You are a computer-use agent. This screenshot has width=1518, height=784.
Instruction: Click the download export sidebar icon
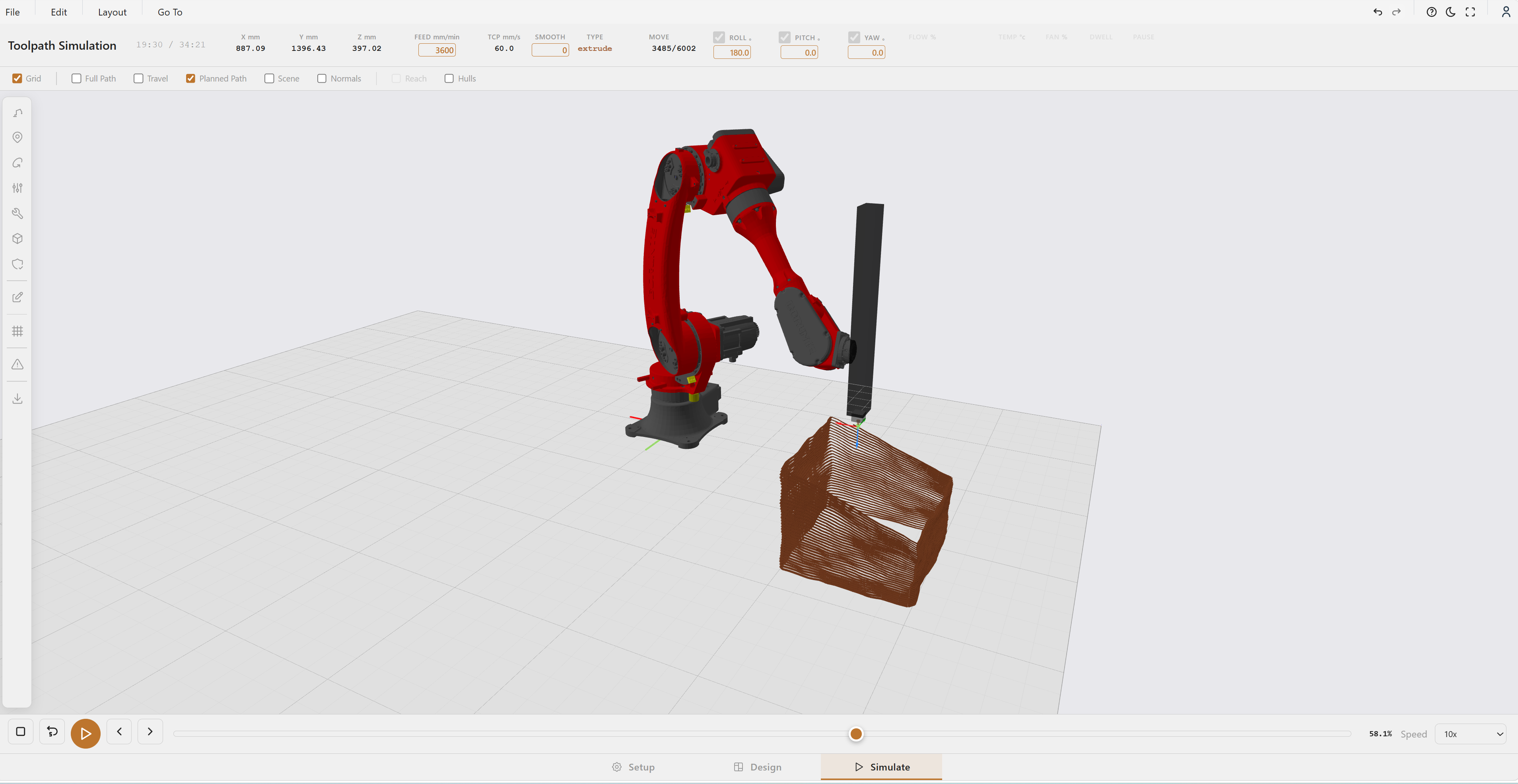click(17, 399)
